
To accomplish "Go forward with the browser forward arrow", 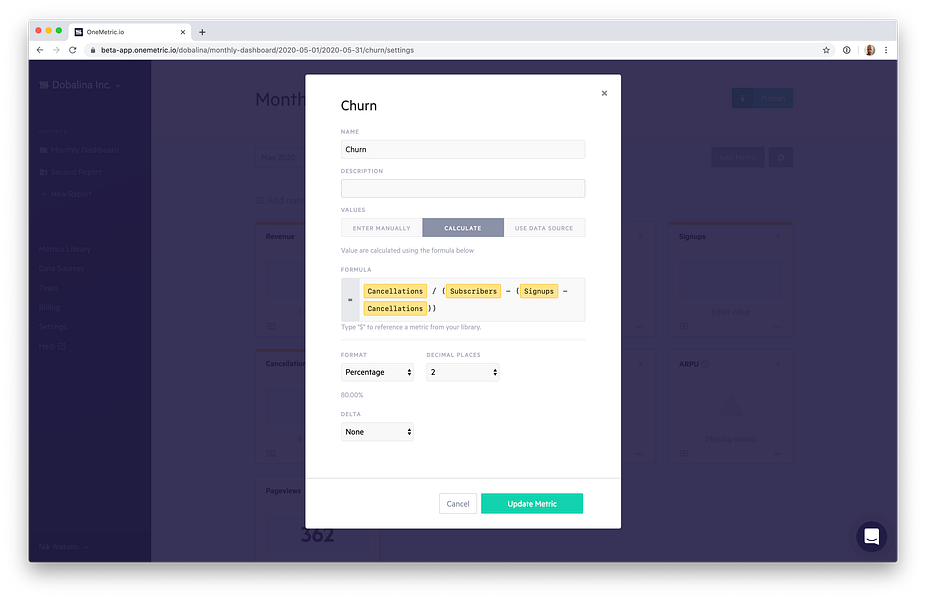I will click(56, 50).
